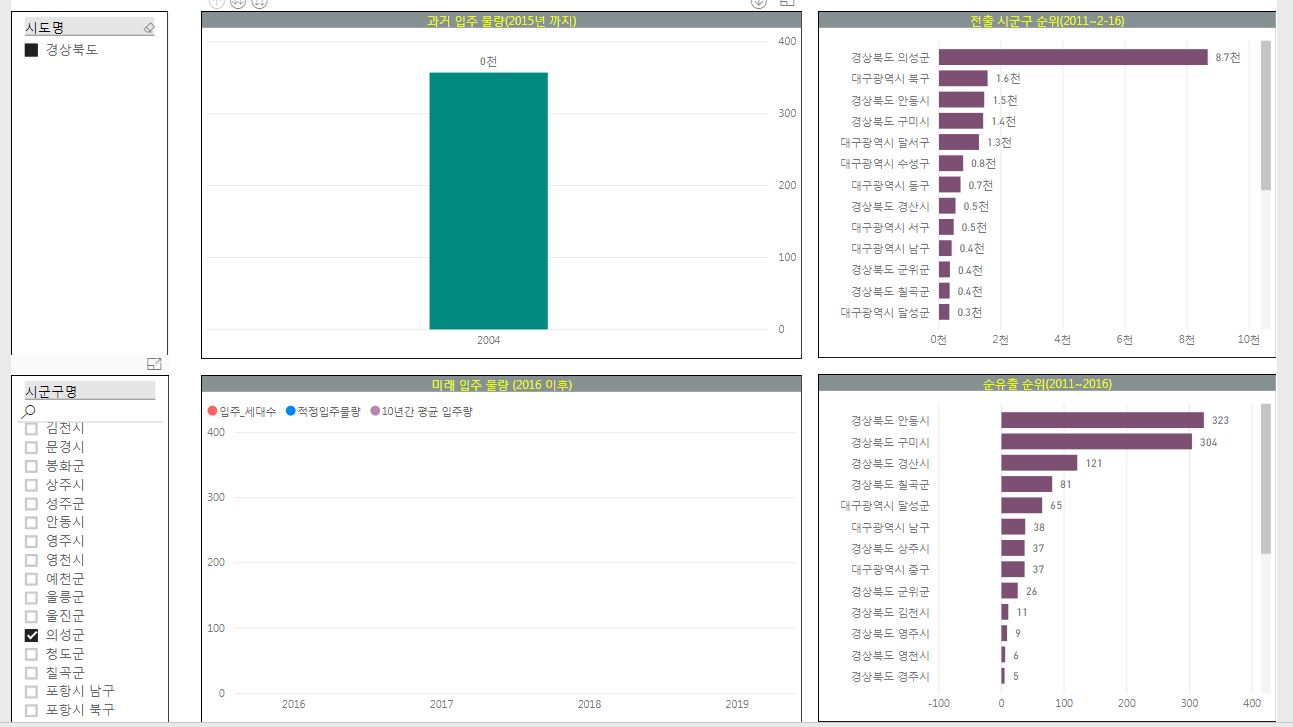
Task: Click the 전출 시군구 순위 chart title
Action: click(1047, 20)
